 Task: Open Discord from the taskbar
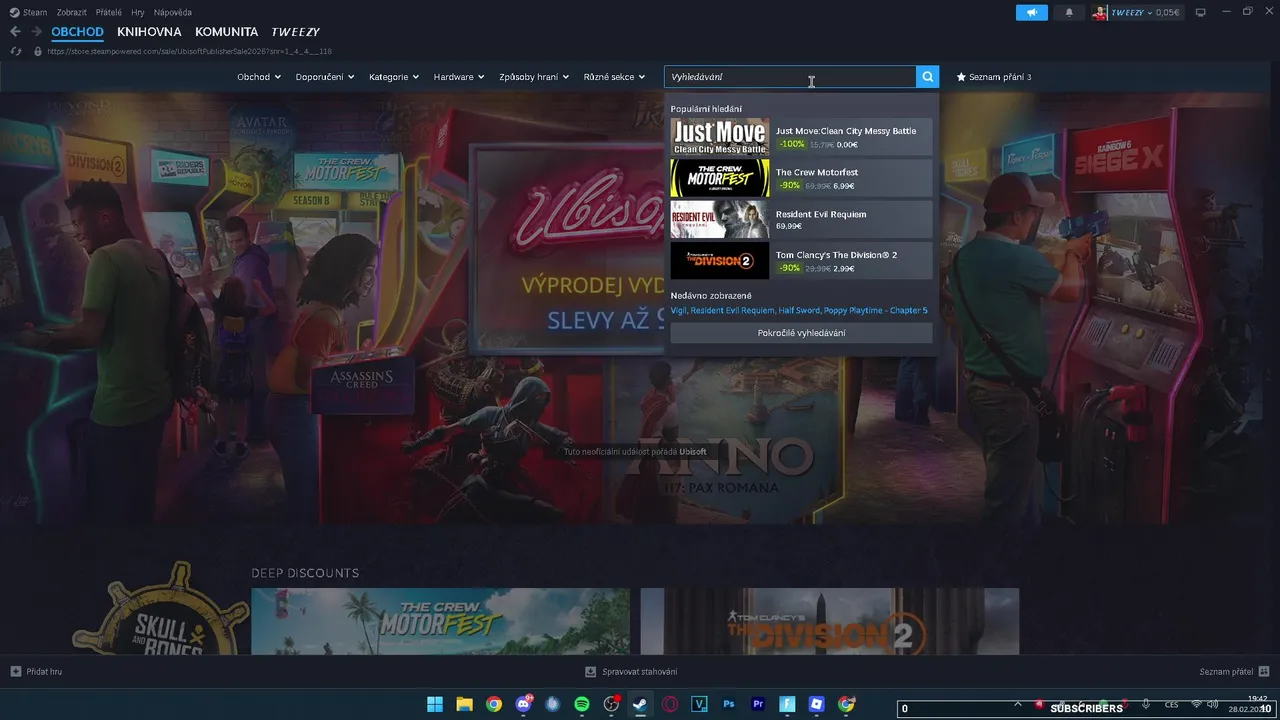(523, 704)
